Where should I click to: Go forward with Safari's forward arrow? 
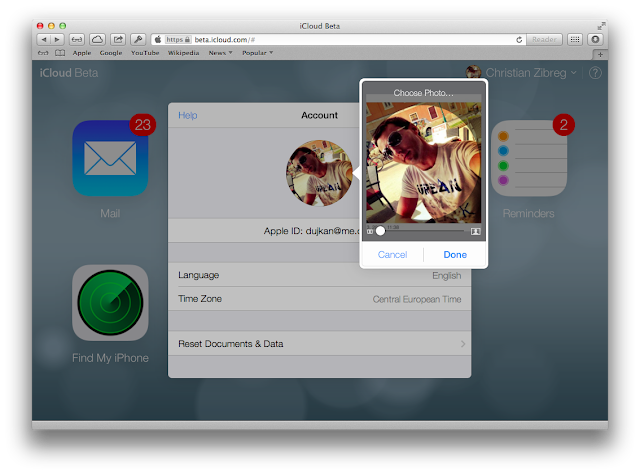(x=57, y=40)
